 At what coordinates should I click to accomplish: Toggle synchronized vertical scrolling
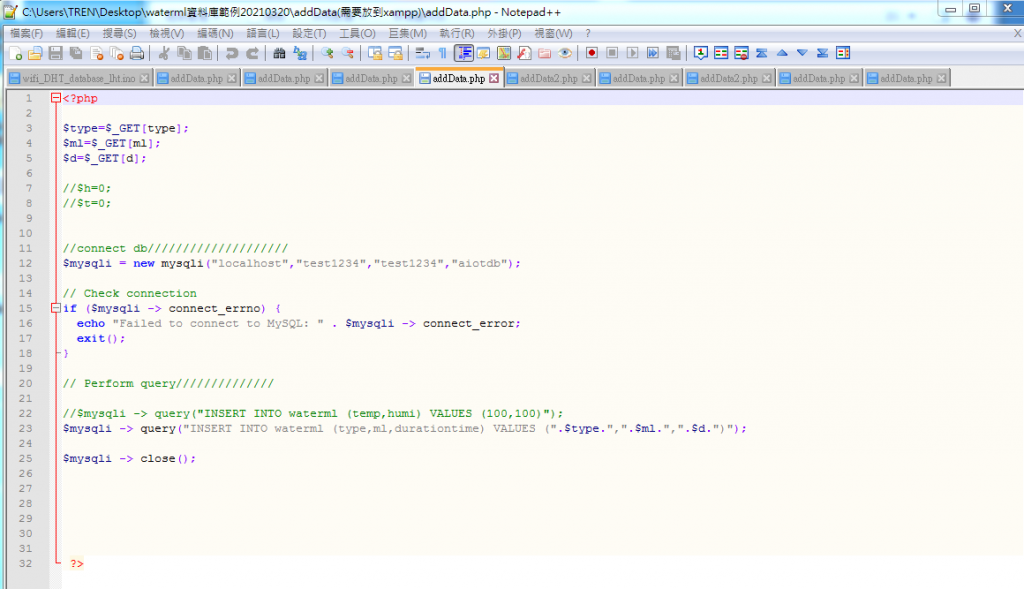tap(375, 54)
